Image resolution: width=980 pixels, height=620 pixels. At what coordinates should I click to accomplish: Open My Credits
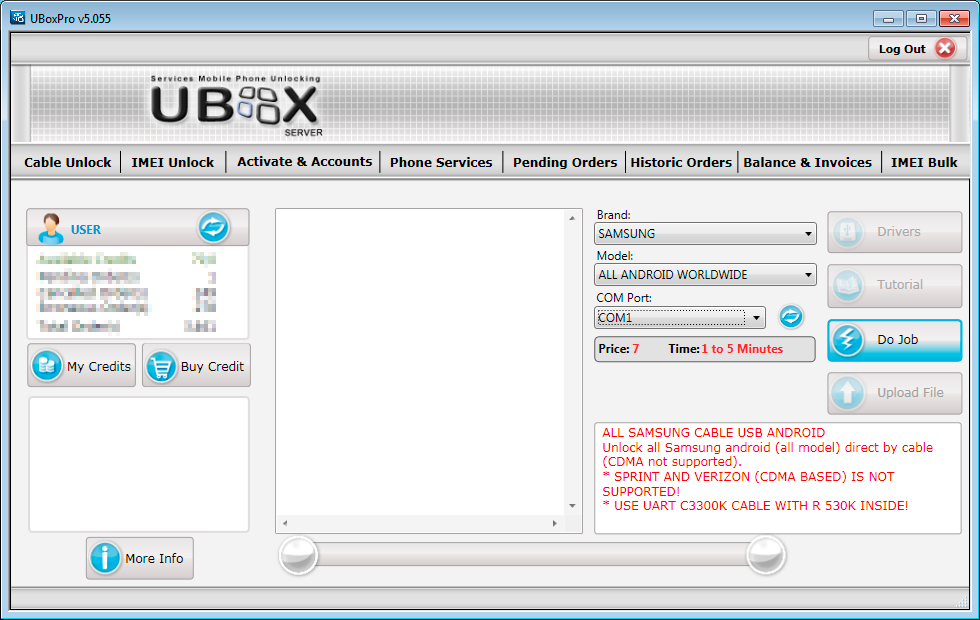(81, 366)
